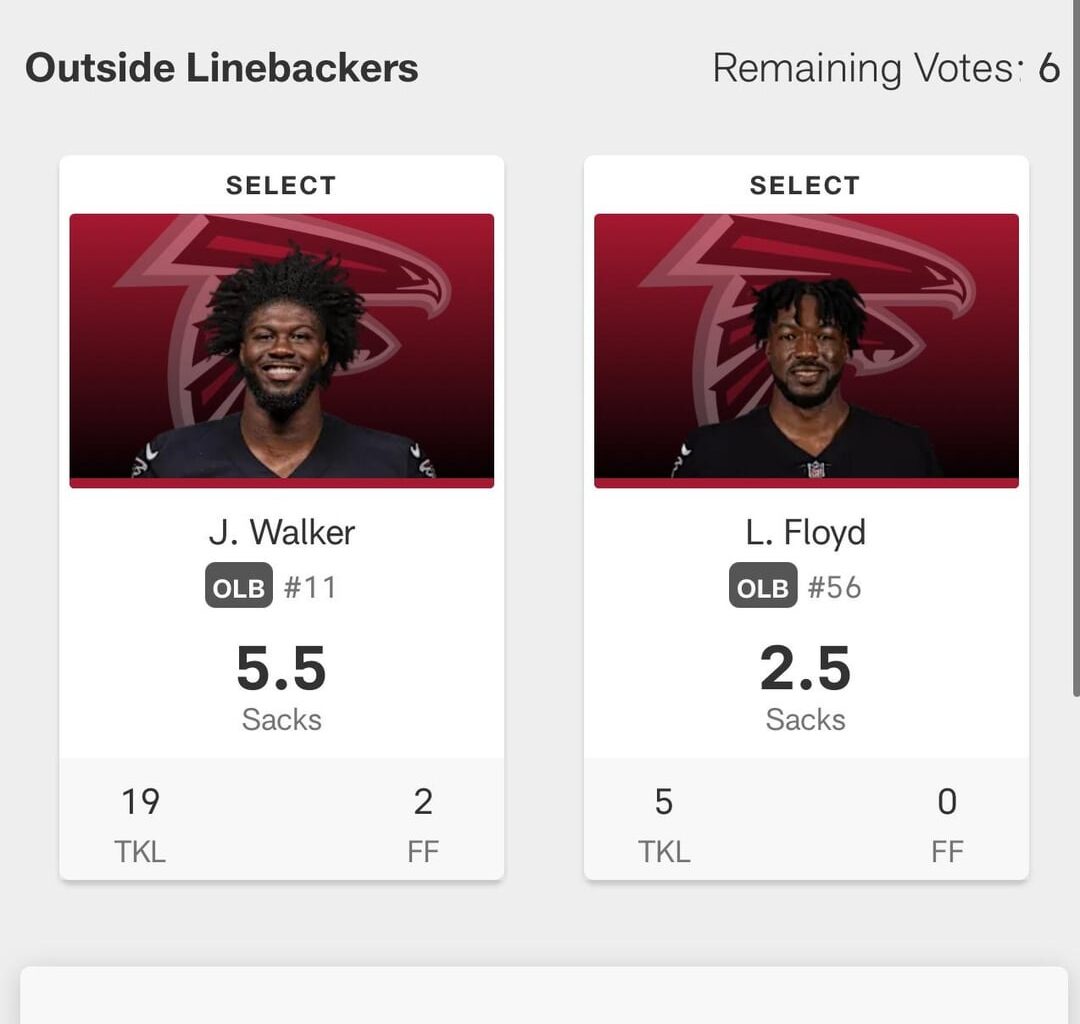Click the player name L. Floyd
The height and width of the screenshot is (1024, 1080).
(805, 532)
